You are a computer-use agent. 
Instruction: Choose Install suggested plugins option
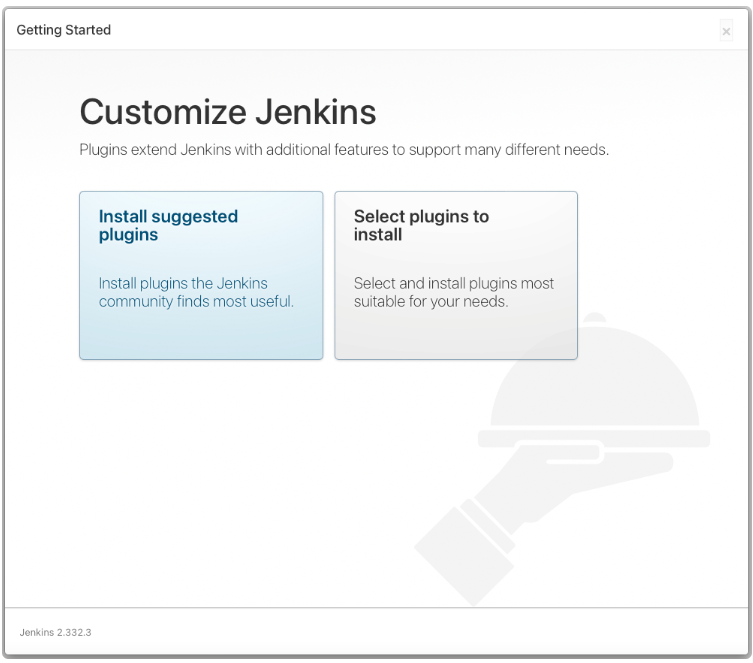pos(201,275)
